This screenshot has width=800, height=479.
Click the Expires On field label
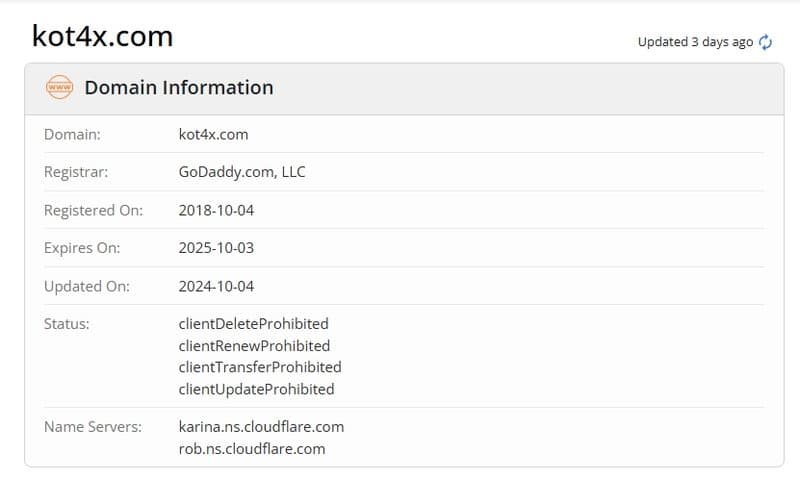click(82, 248)
